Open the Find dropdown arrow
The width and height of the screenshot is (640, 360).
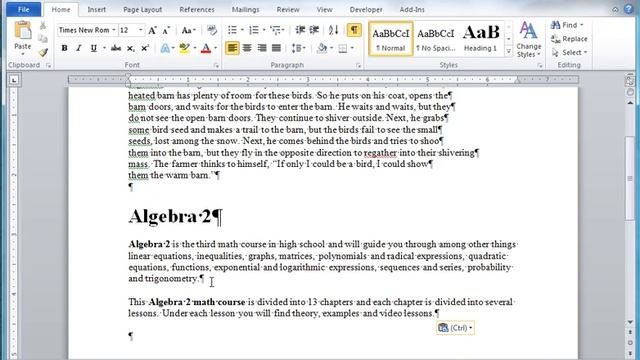click(582, 25)
